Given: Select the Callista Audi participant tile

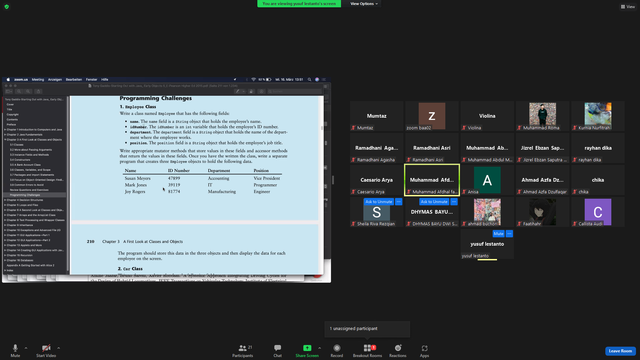Looking at the screenshot, I should click(x=598, y=212).
